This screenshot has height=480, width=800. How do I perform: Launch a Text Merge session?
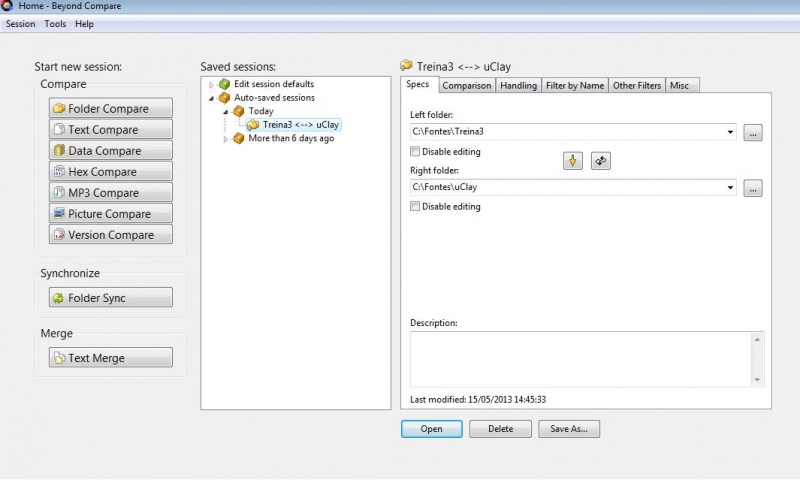[111, 358]
